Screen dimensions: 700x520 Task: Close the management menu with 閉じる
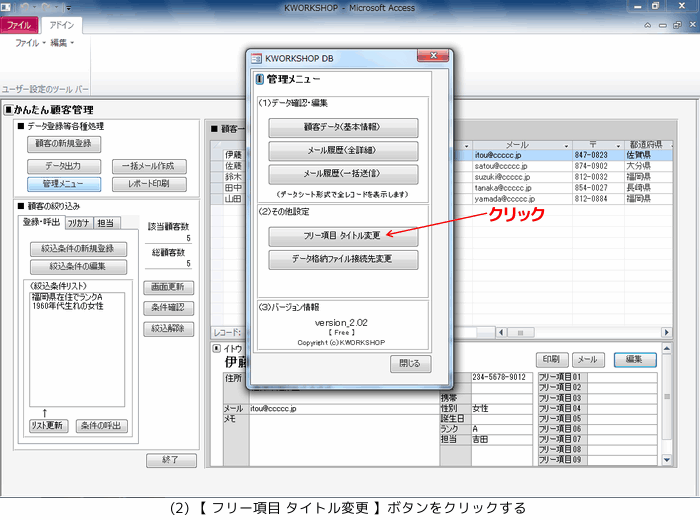point(410,364)
